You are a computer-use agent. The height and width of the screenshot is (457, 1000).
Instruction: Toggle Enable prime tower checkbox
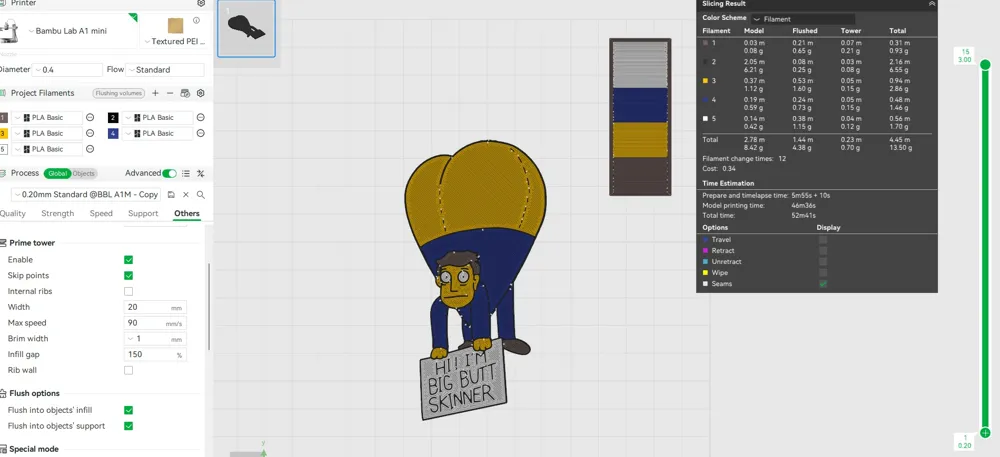tap(128, 259)
